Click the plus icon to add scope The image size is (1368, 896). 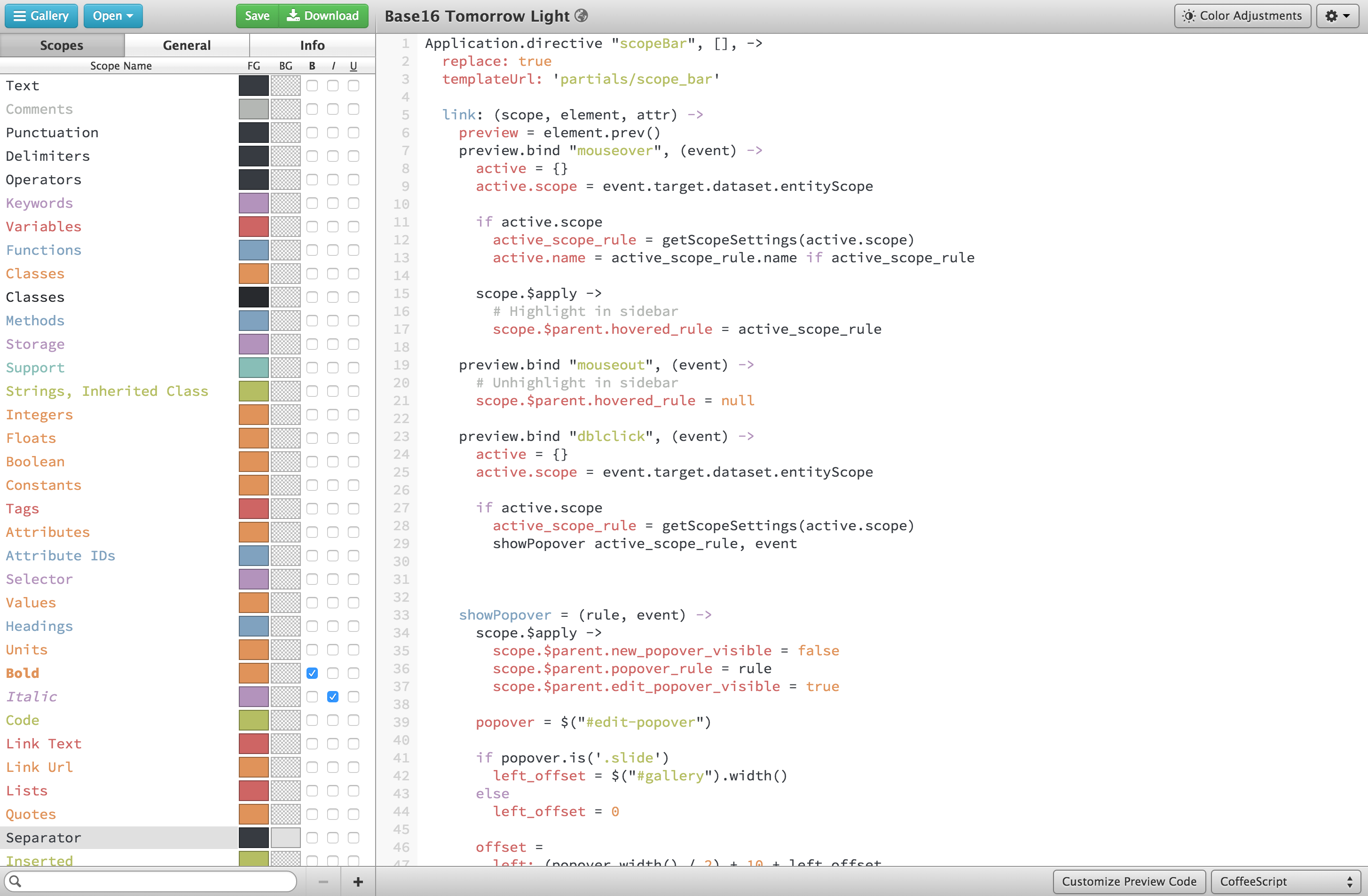[358, 881]
